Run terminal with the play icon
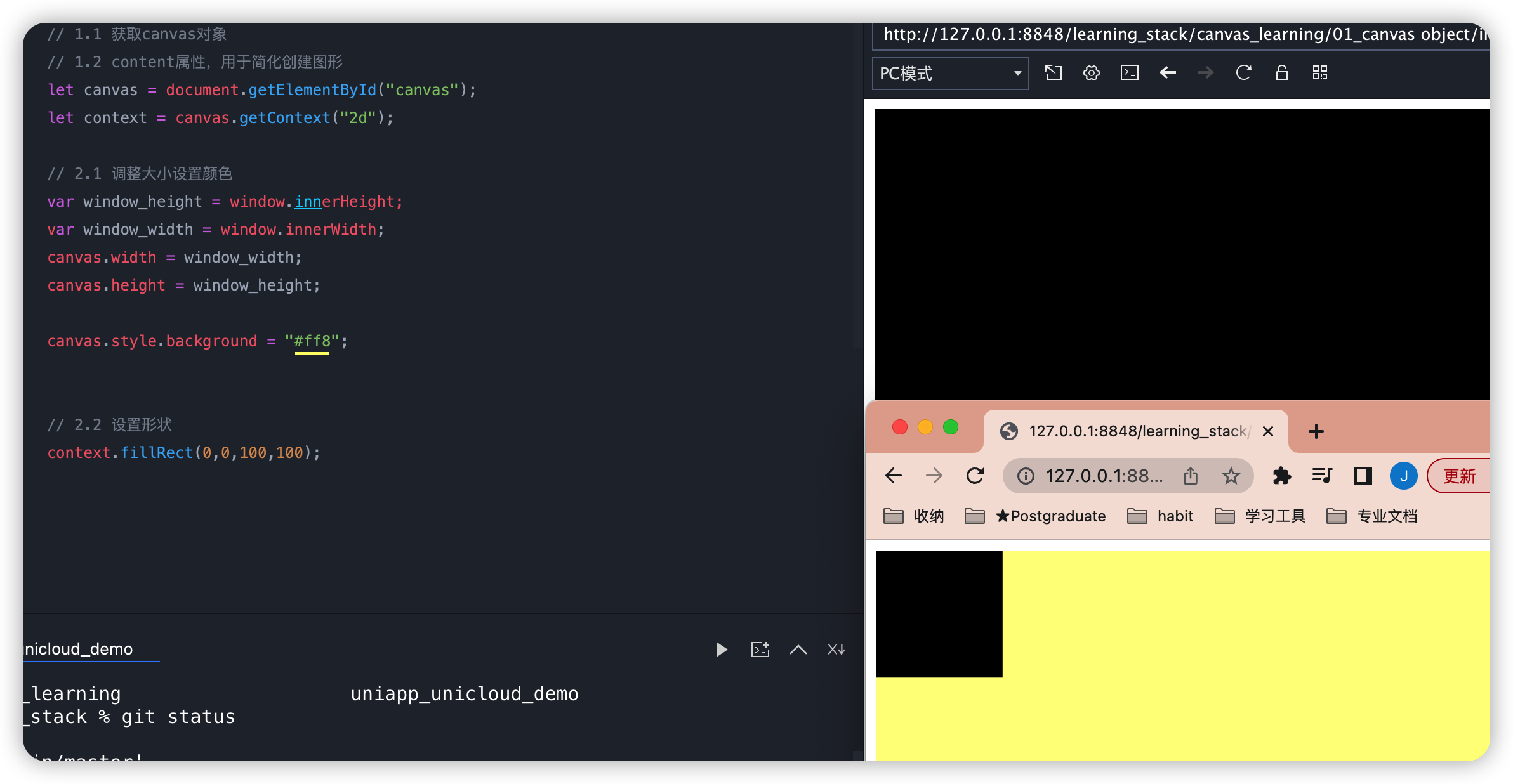This screenshot has height=784, width=1513. 722,650
